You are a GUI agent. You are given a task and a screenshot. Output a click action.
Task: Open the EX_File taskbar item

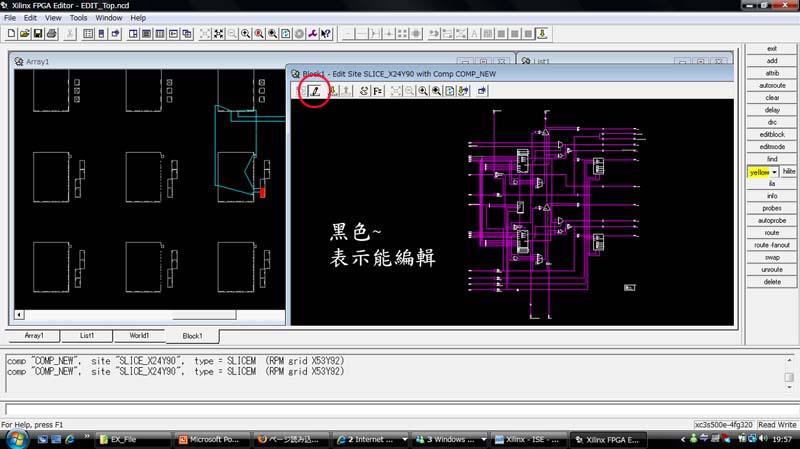[133, 439]
